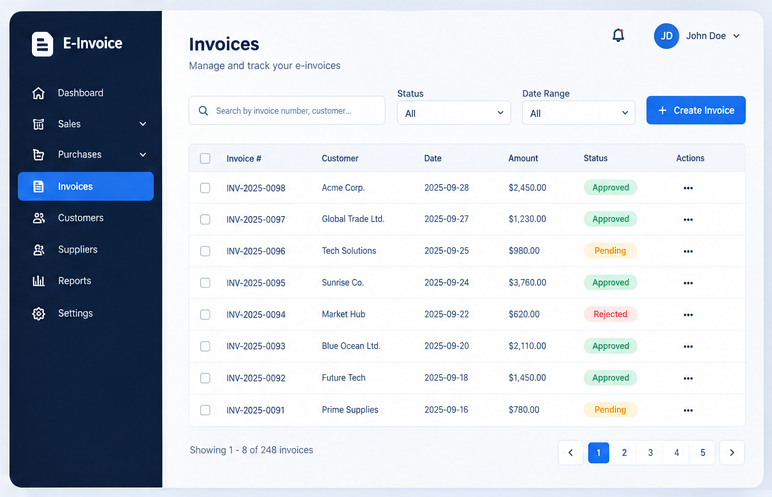Click the Dashboard home icon
772x497 pixels.
click(38, 93)
